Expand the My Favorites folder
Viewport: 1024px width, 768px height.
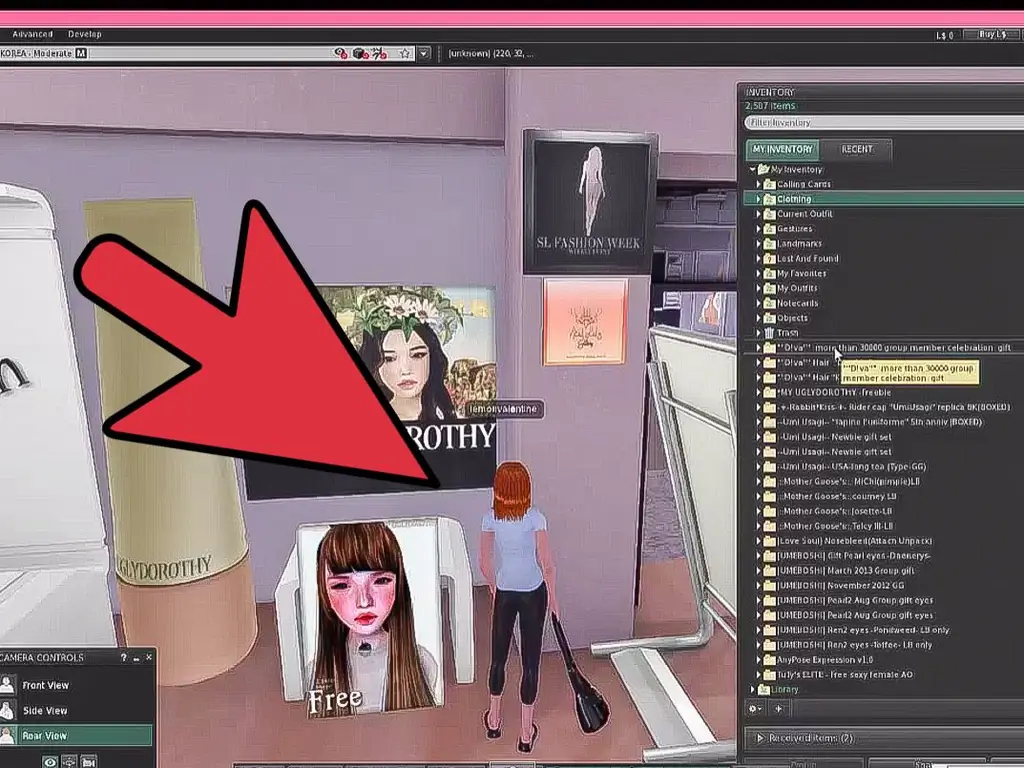click(x=759, y=273)
